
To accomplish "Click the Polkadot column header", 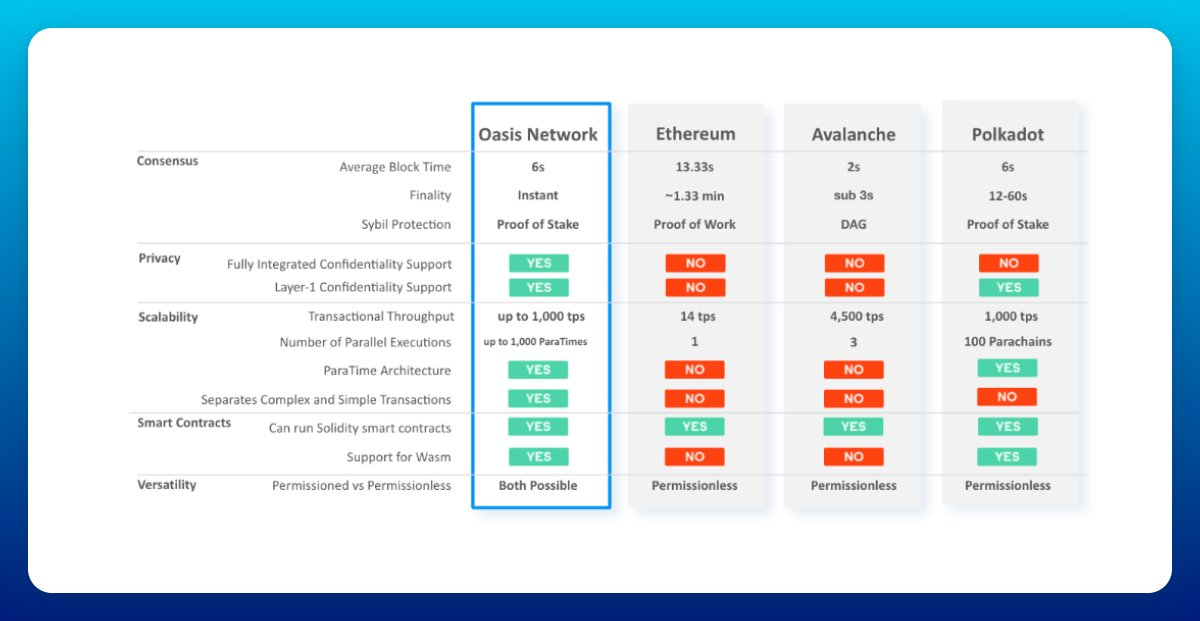I will [1008, 134].
